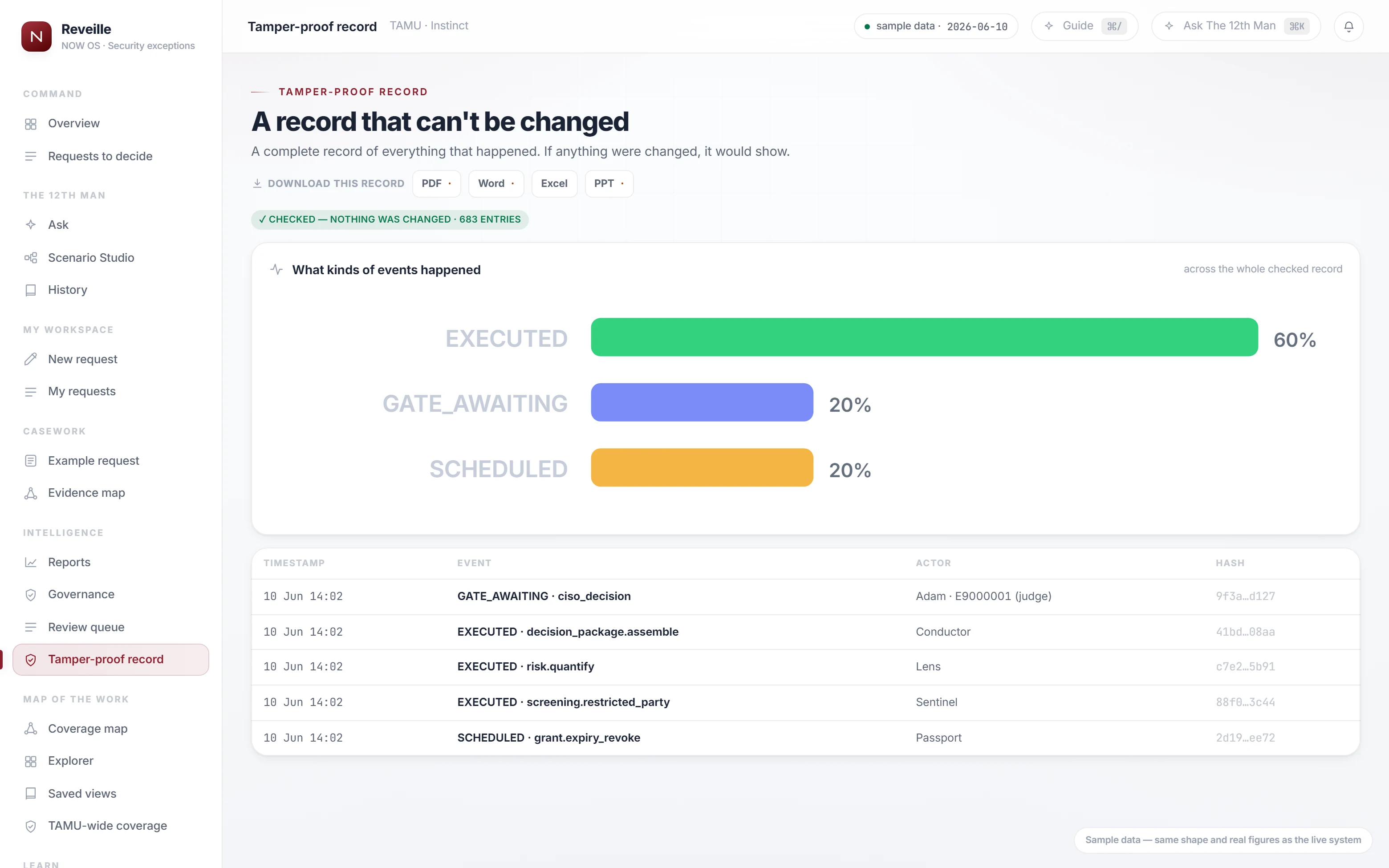Viewport: 1389px width, 868px height.
Task: Click the Conductor actor cell
Action: point(942,632)
